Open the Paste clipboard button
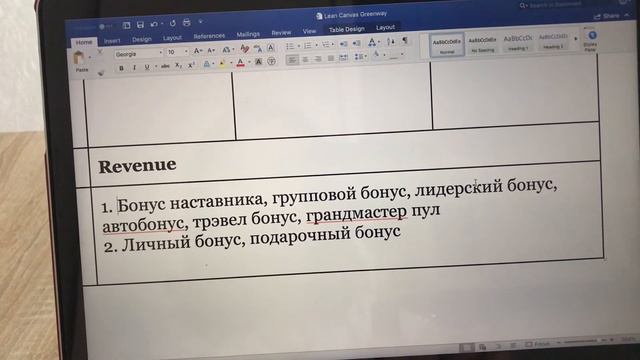This screenshot has width=640, height=360. click(79, 60)
